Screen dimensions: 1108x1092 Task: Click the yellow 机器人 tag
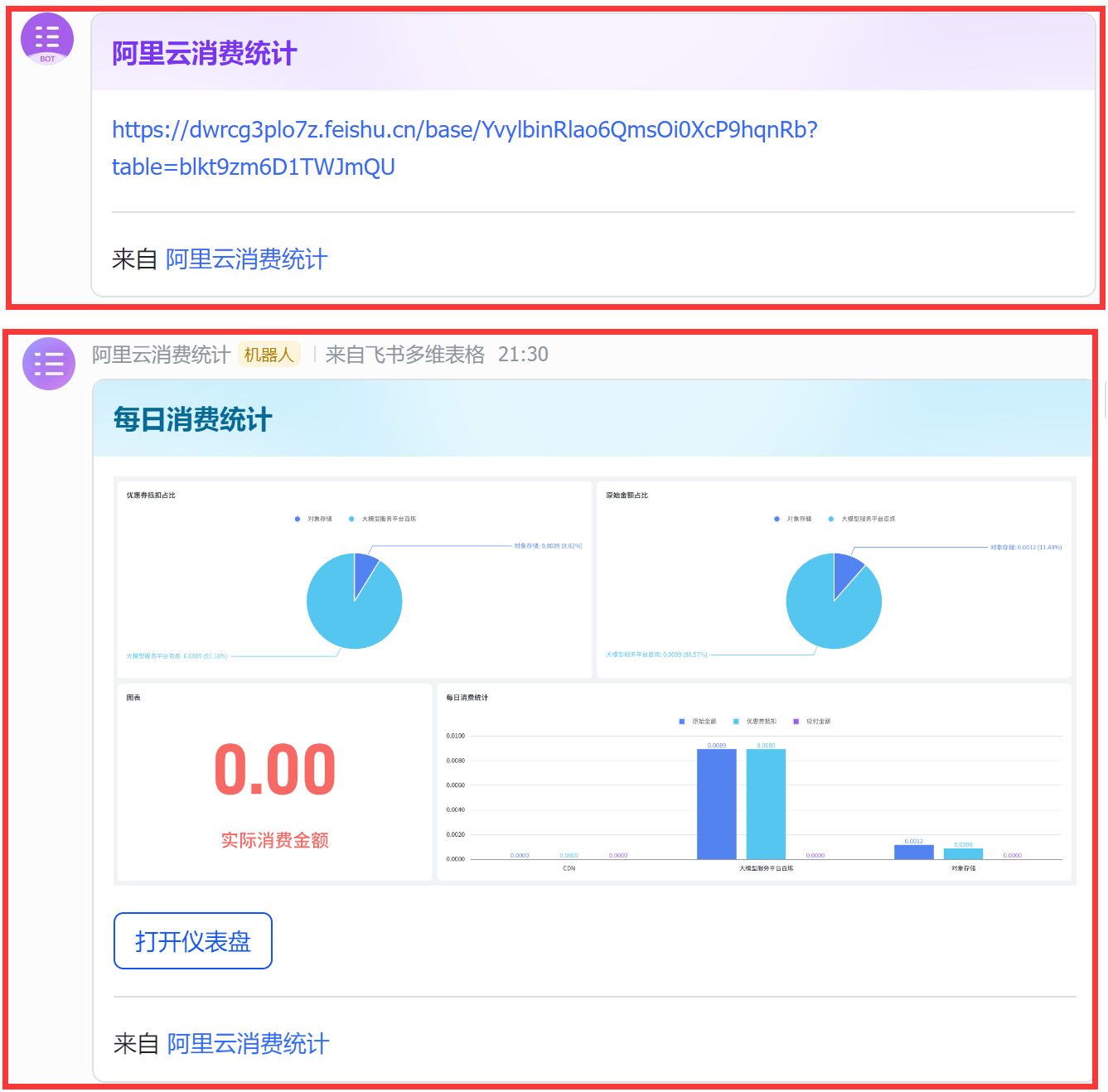click(x=269, y=355)
